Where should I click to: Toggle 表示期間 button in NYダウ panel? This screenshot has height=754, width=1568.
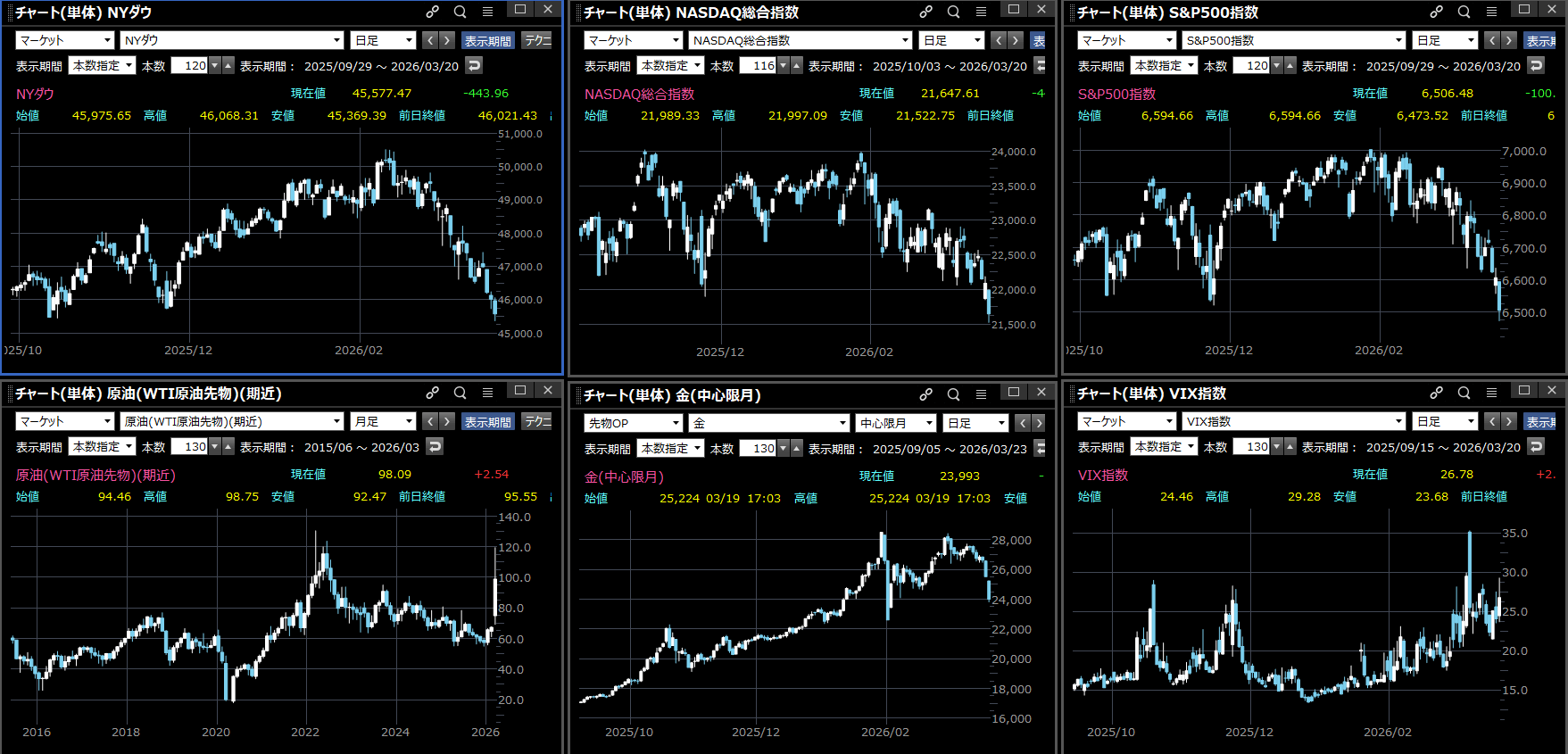(x=487, y=40)
